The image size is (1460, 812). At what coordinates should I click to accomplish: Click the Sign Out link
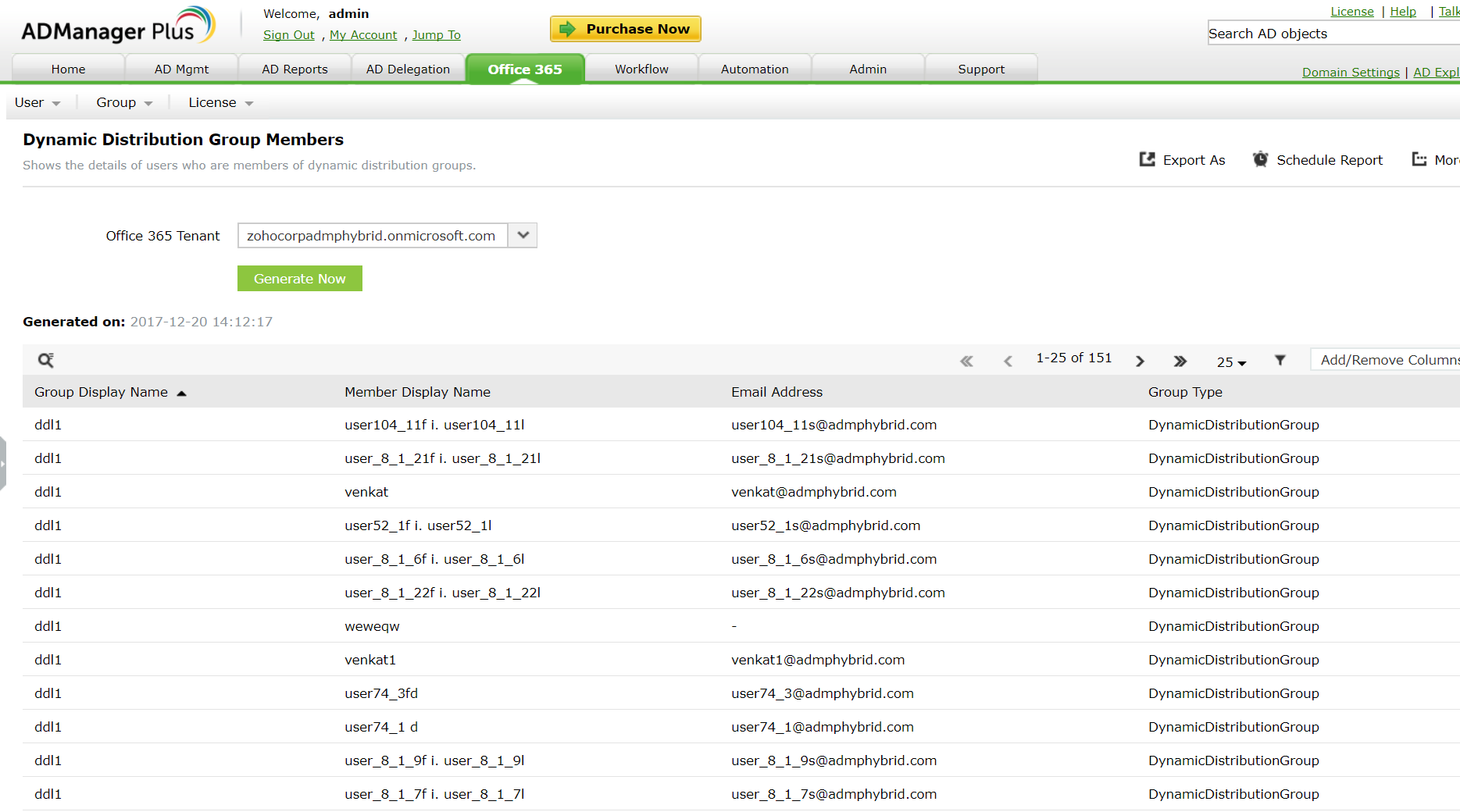click(x=289, y=35)
